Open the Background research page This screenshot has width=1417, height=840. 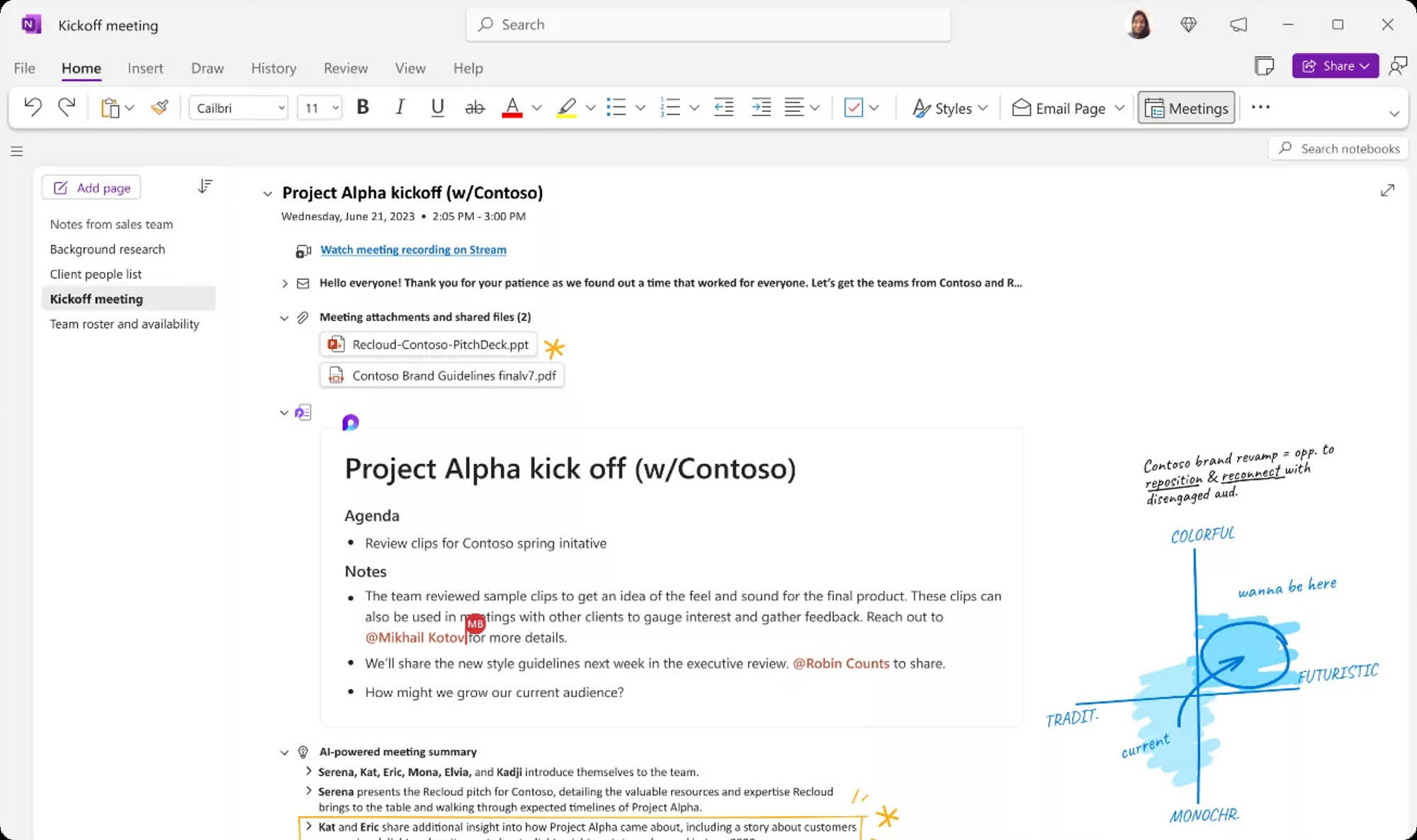coord(108,249)
